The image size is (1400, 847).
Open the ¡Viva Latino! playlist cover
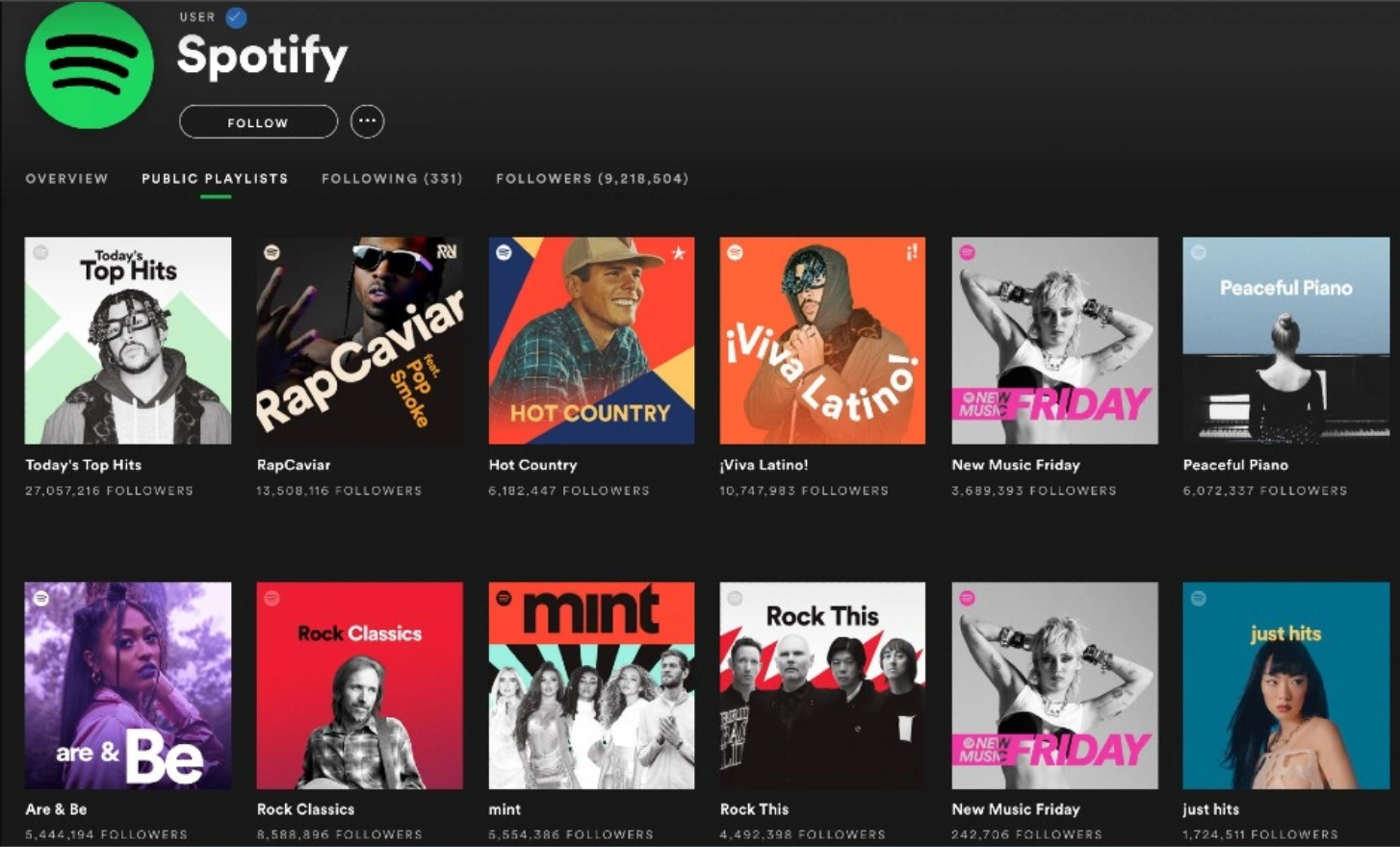coord(822,341)
